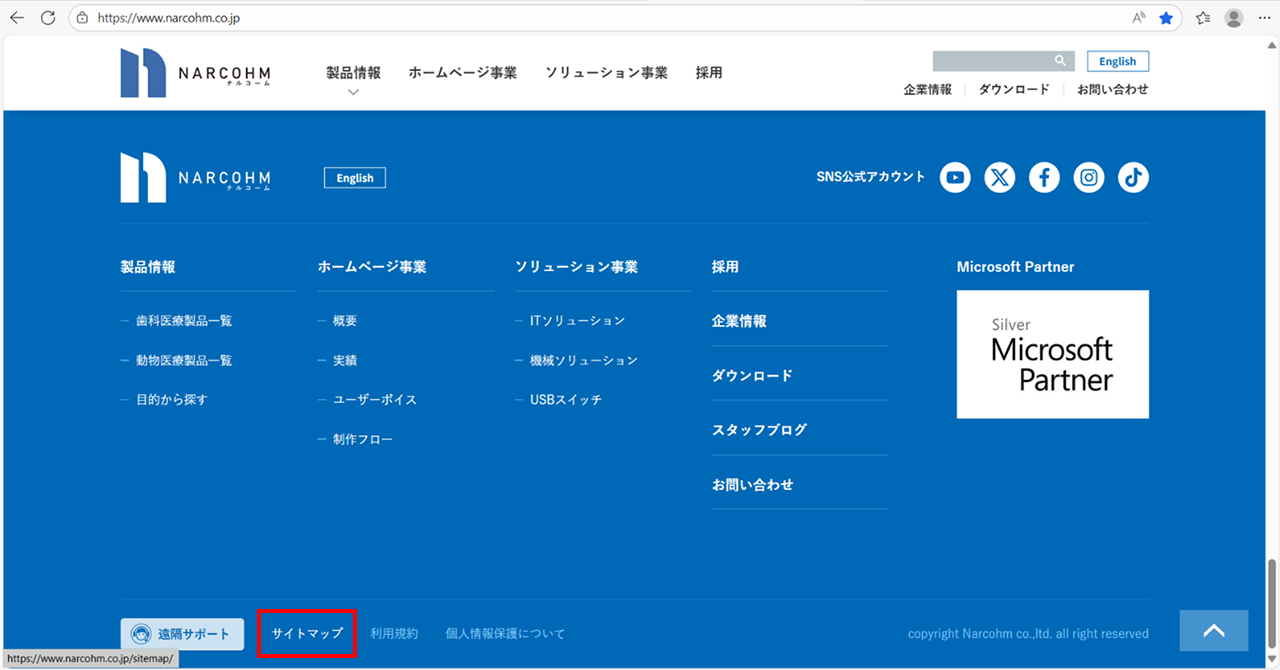Open the 歯科医療製品一覧 footer link
Viewport: 1280px width, 670px height.
click(184, 321)
